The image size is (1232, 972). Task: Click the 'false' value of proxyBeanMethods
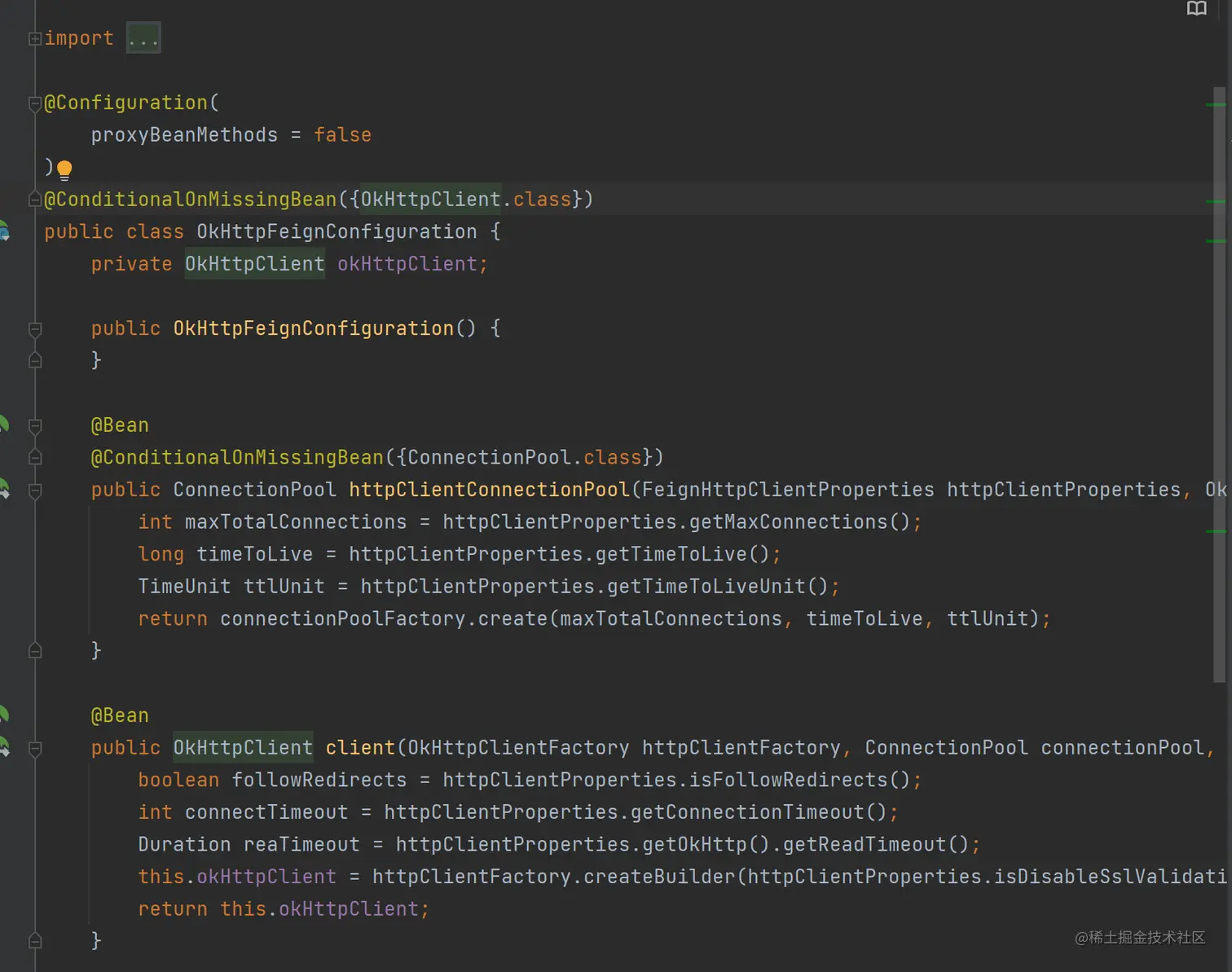(x=343, y=135)
